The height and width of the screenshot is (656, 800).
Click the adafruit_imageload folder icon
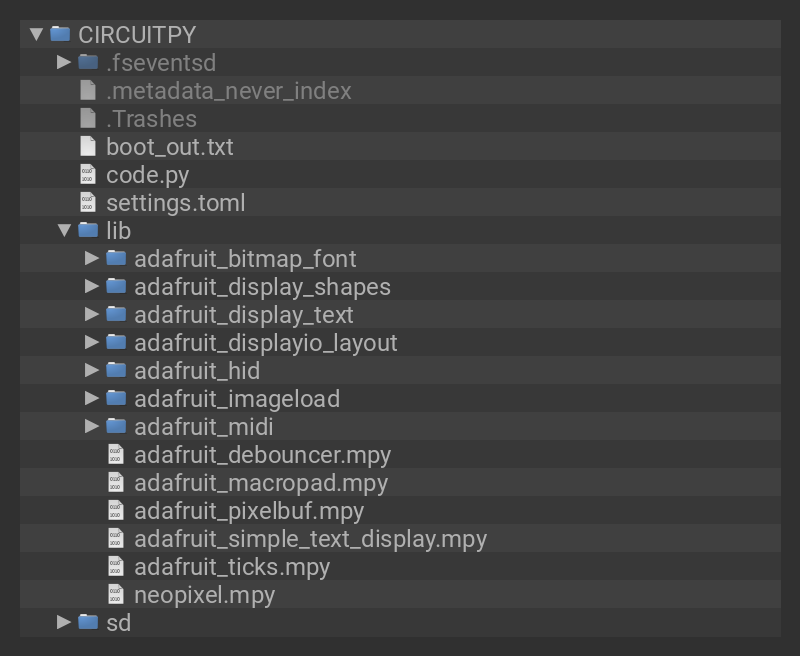coord(116,398)
